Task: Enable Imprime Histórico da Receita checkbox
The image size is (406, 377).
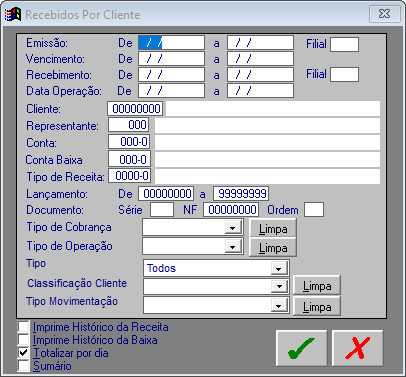Action: coord(24,327)
